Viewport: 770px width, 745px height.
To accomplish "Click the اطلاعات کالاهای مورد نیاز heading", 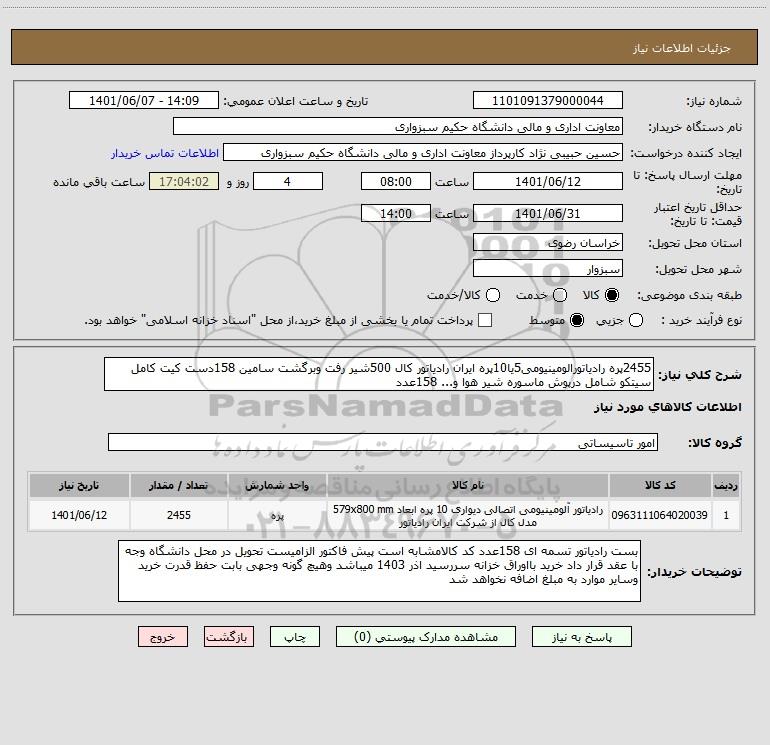I will (668, 407).
